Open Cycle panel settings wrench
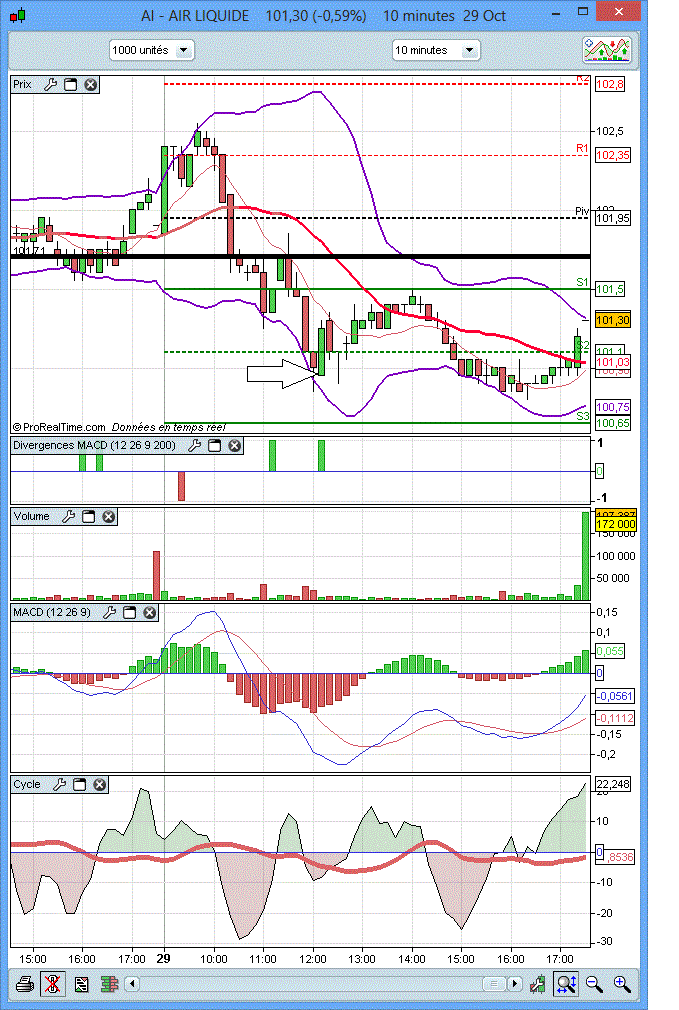The image size is (679, 1010). pos(59,785)
